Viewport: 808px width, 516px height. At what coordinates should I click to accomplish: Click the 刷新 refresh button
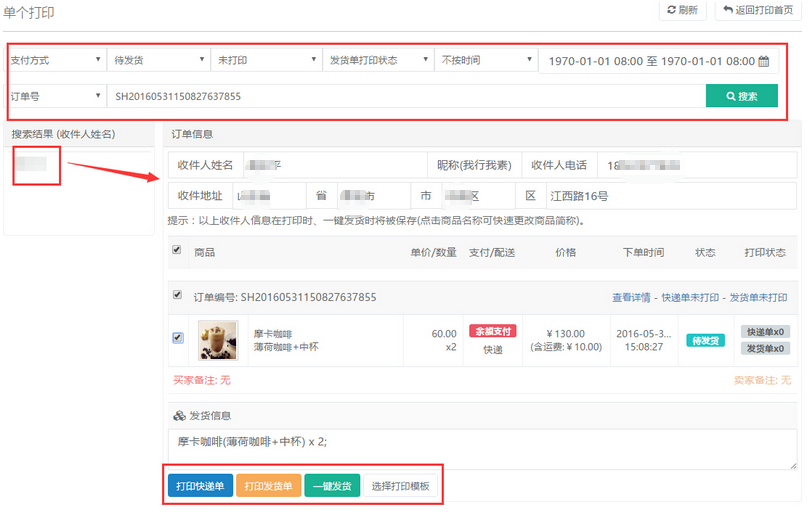682,11
